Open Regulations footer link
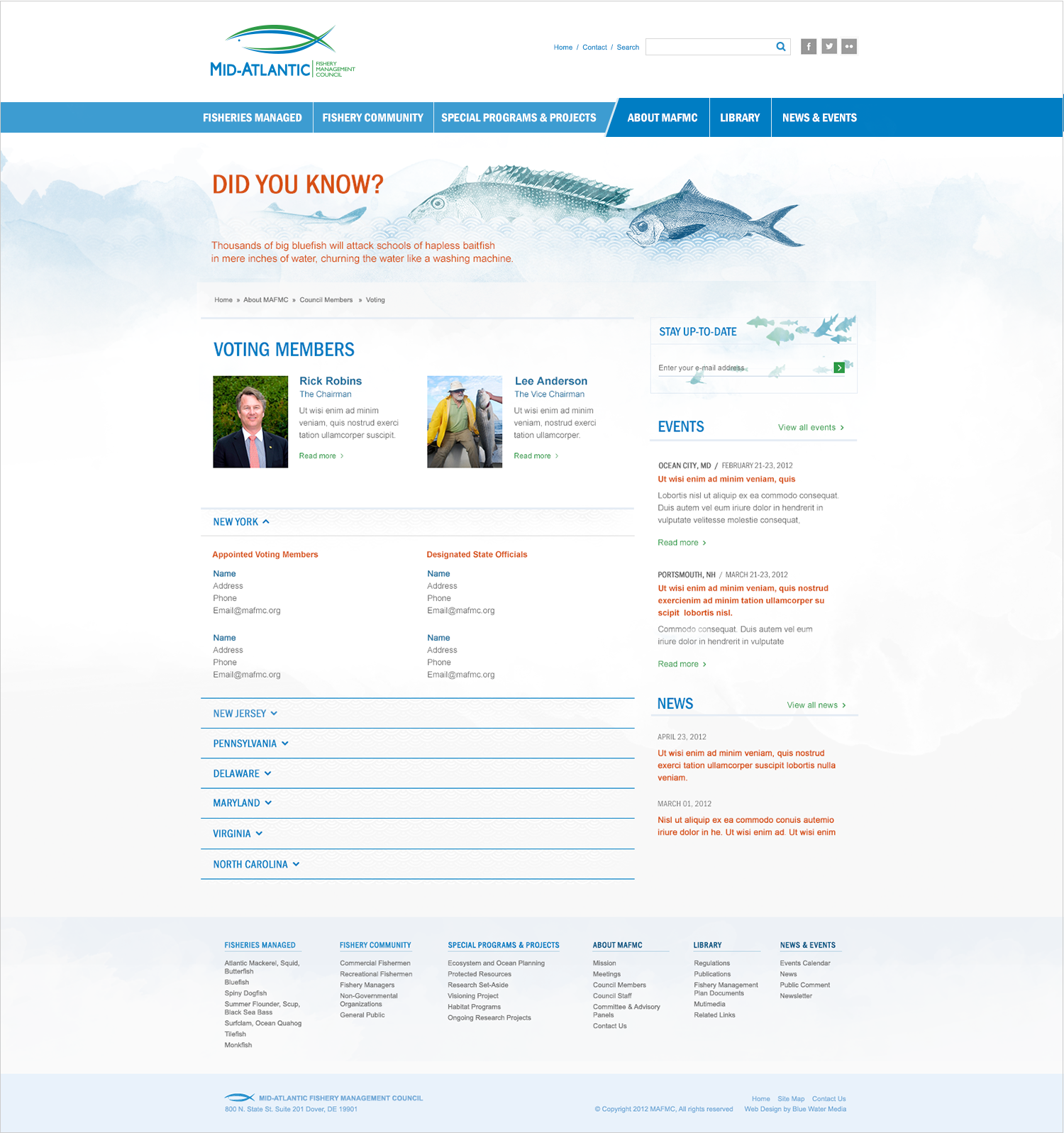Viewport: 1064px width, 1133px height. (712, 963)
